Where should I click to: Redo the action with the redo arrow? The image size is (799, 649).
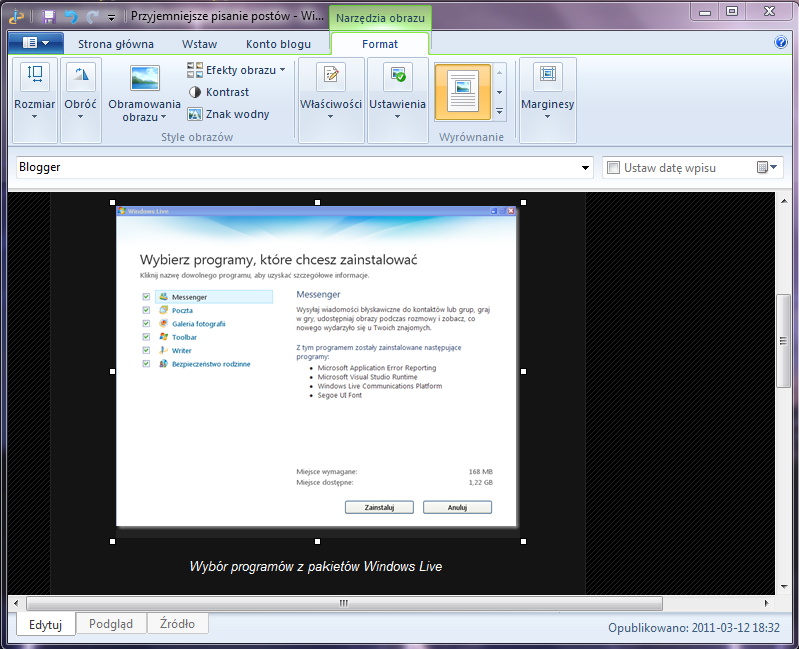(x=92, y=17)
